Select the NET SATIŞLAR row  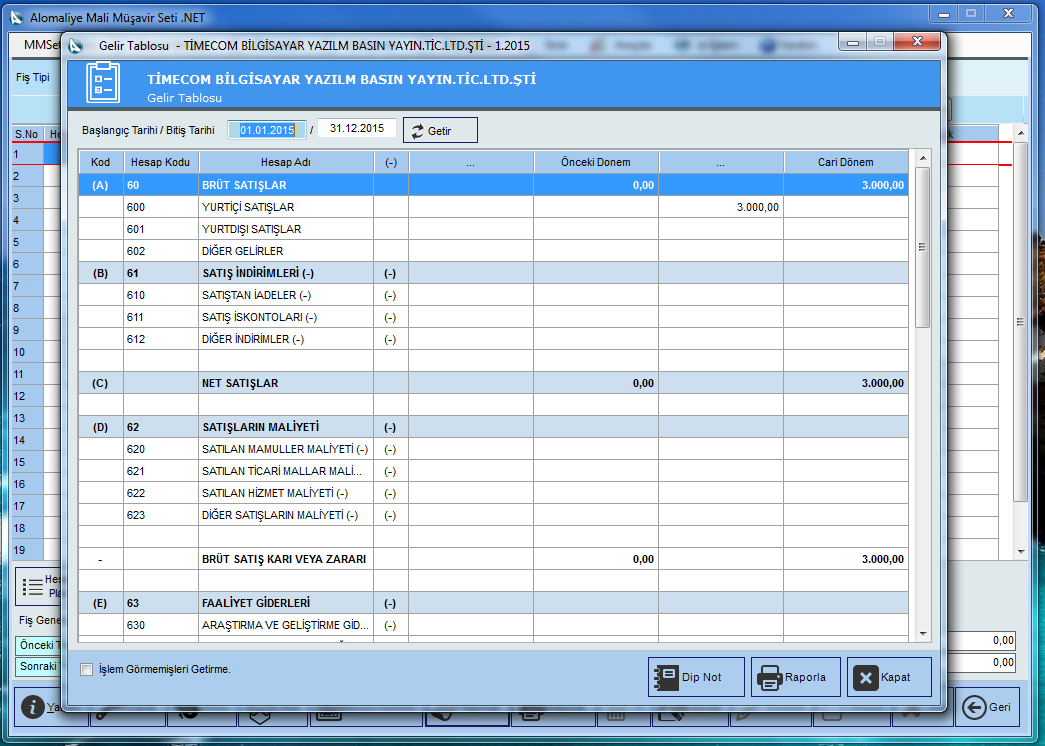pos(493,383)
